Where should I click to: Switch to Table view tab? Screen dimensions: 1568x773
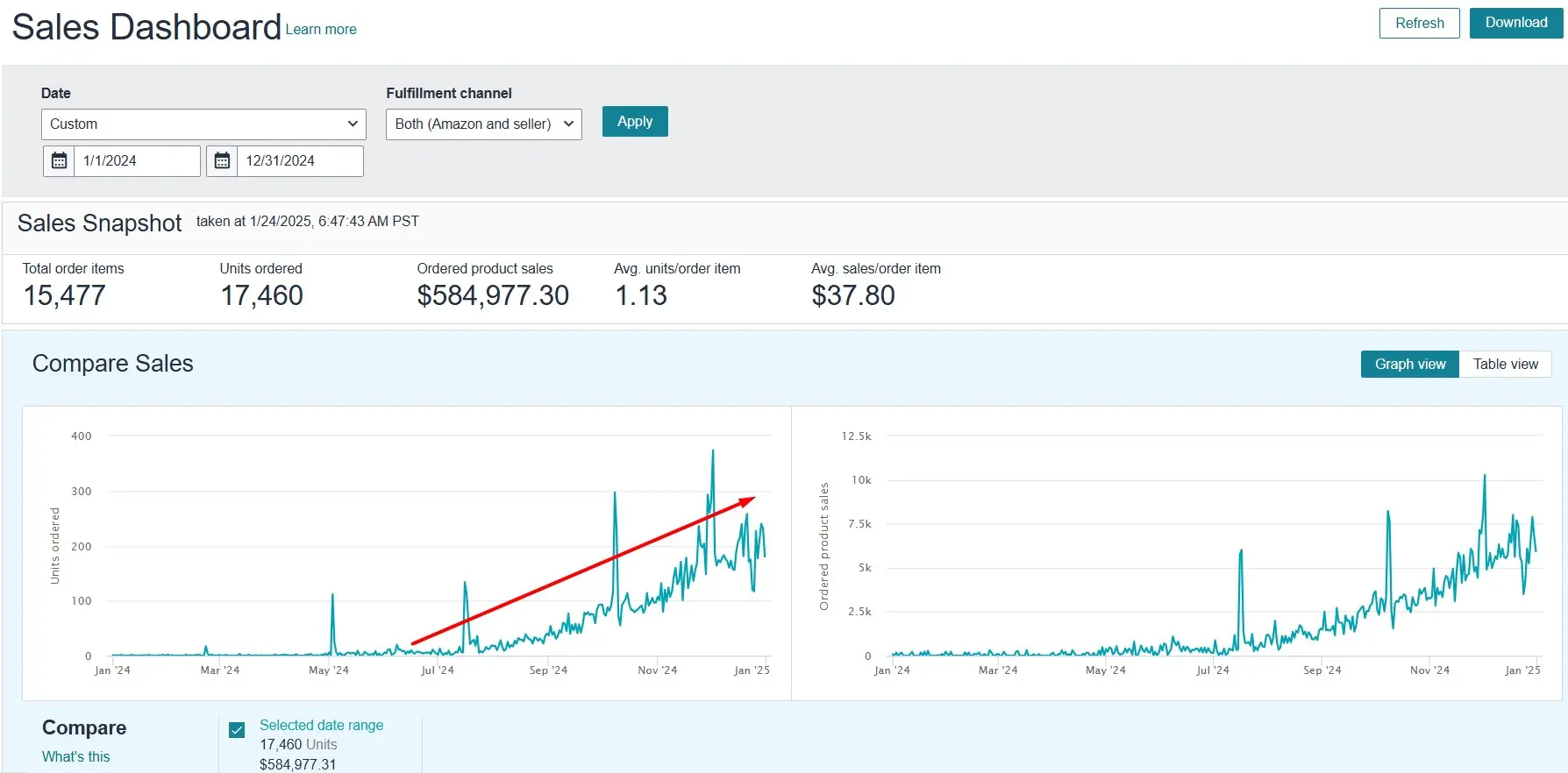[x=1505, y=365]
